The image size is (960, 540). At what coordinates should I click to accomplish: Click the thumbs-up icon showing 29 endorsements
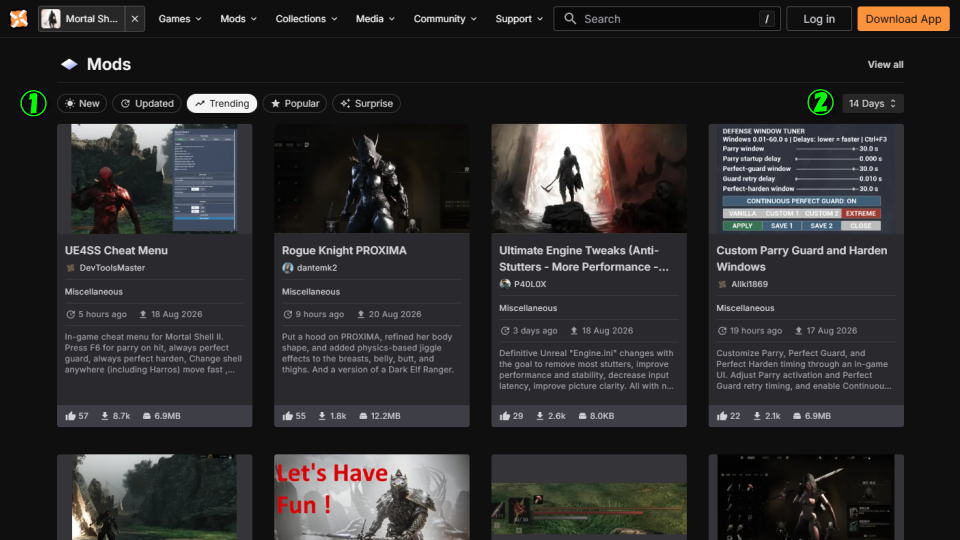tap(504, 416)
